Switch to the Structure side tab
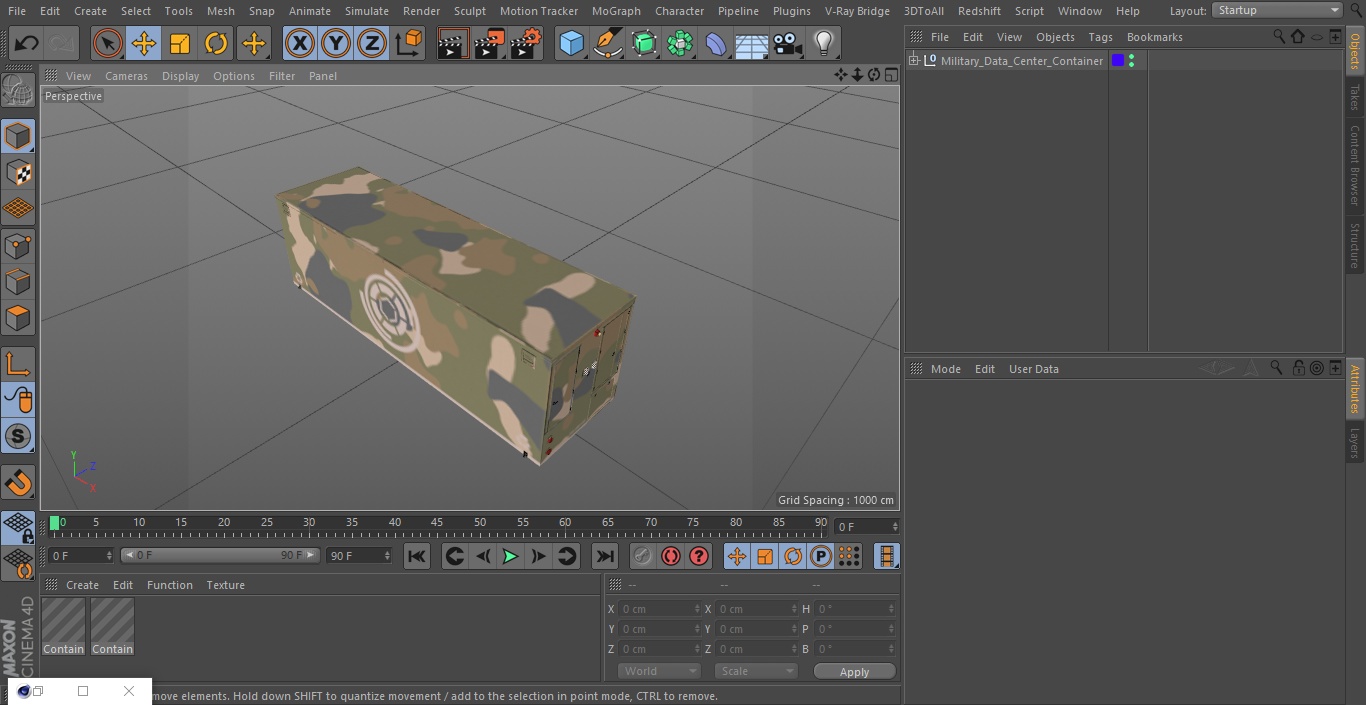The width and height of the screenshot is (1366, 705). 1355,245
